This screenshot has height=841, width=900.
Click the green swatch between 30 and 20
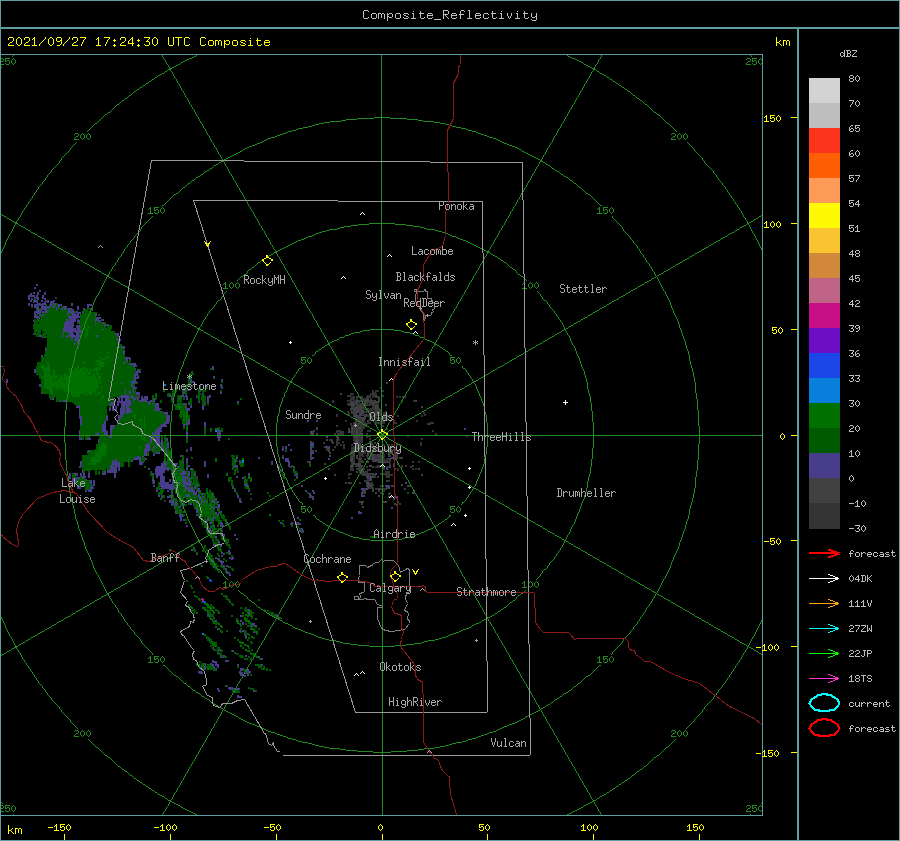click(x=824, y=416)
